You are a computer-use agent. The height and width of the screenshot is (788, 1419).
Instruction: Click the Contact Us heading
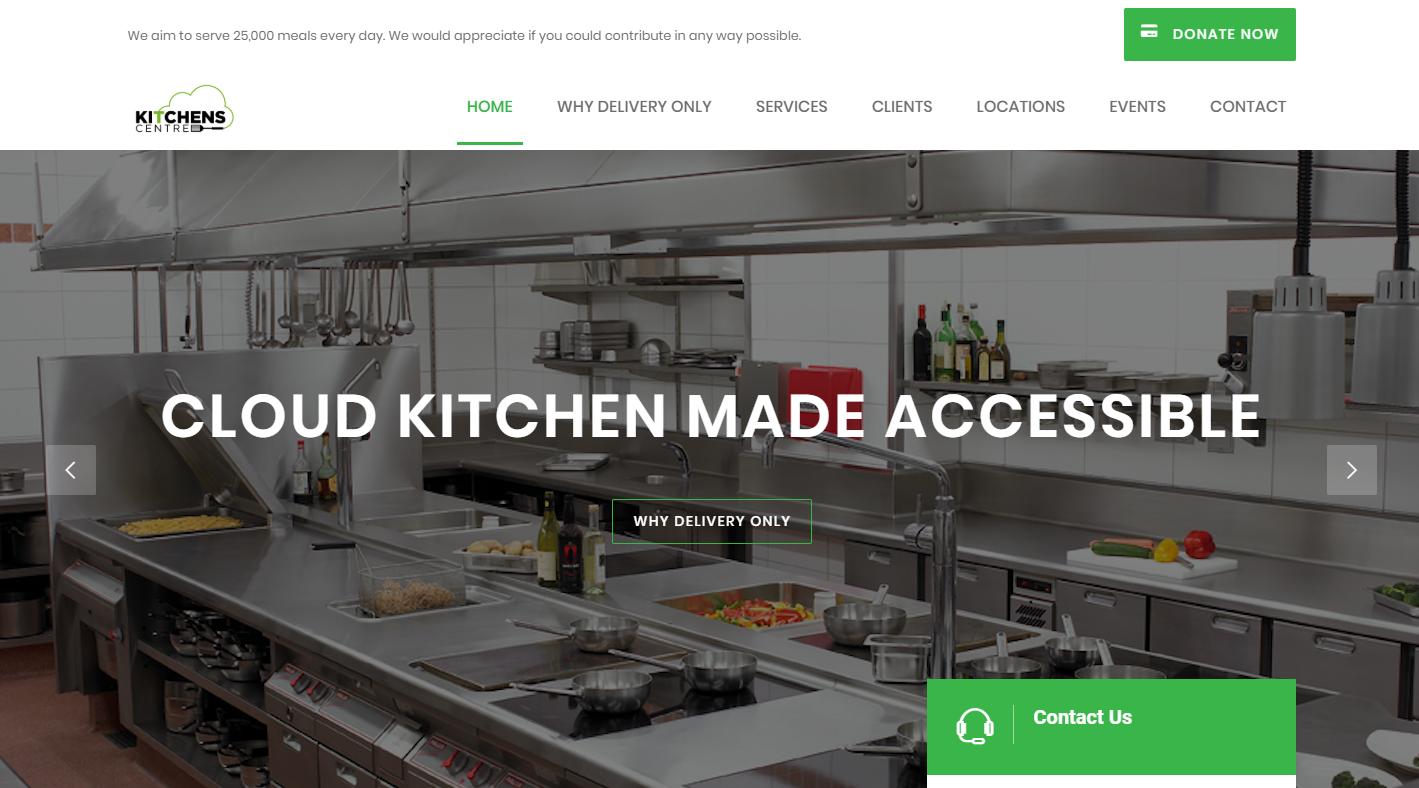tap(1082, 717)
